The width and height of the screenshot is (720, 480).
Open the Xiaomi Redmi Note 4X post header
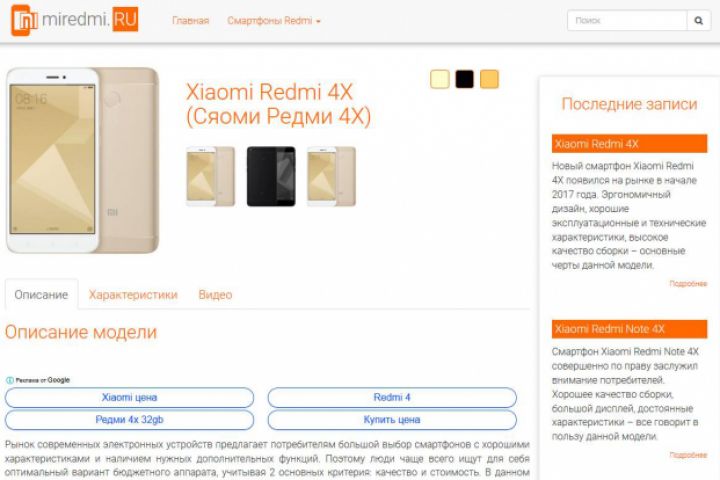[x=630, y=329]
